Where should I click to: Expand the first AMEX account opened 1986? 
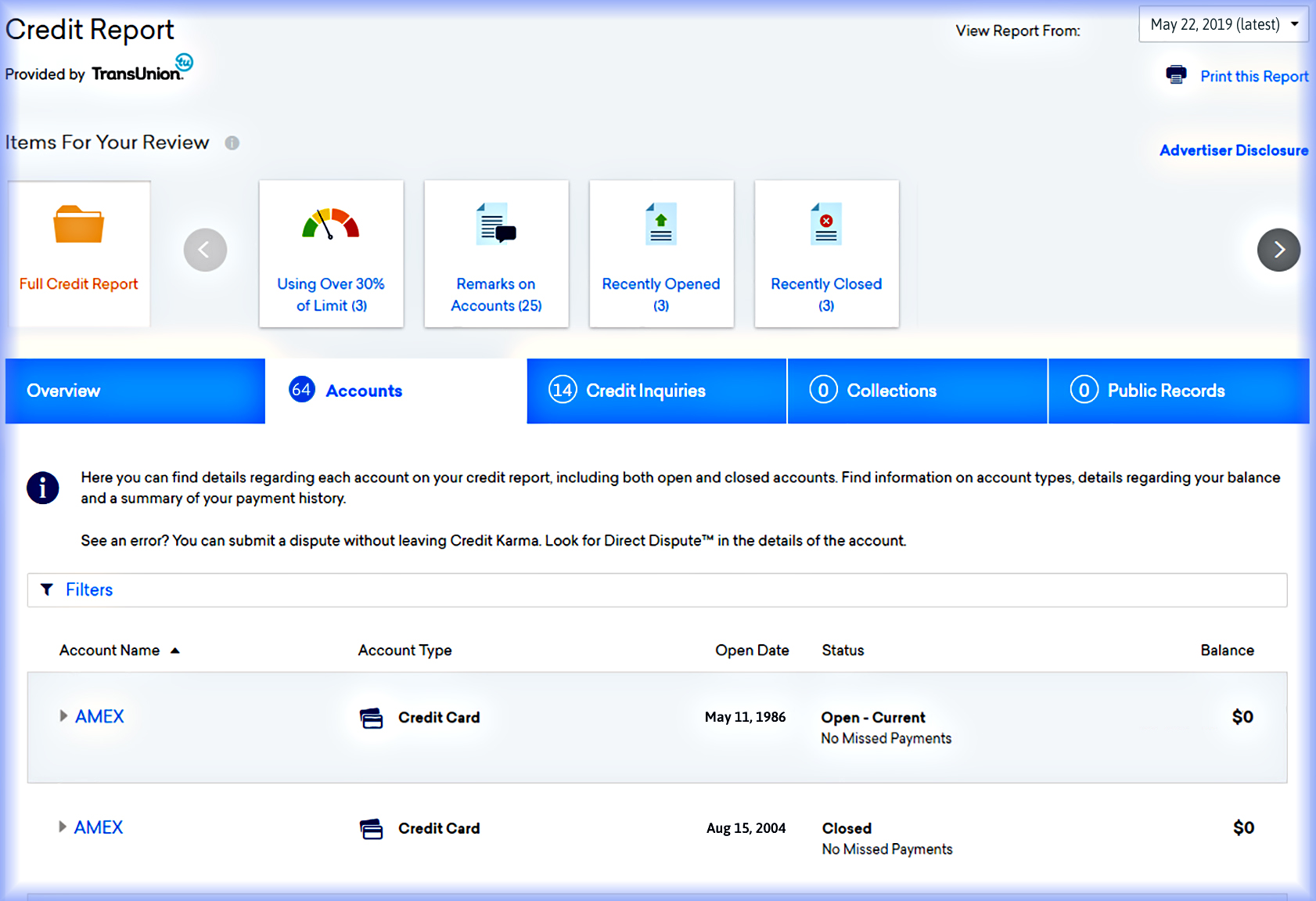63,716
